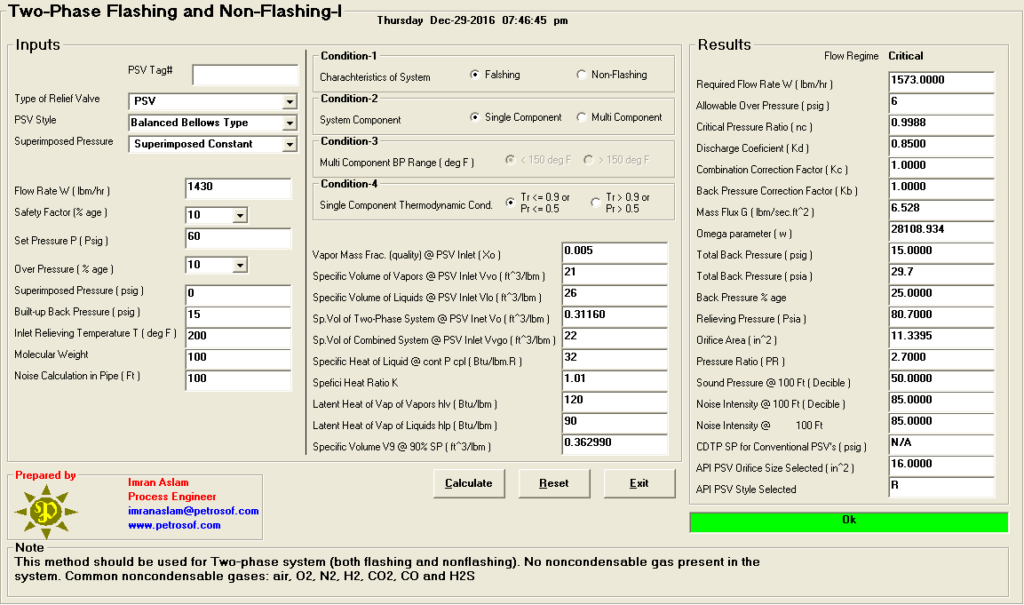
Task: Click the Calculate button
Action: click(x=468, y=483)
